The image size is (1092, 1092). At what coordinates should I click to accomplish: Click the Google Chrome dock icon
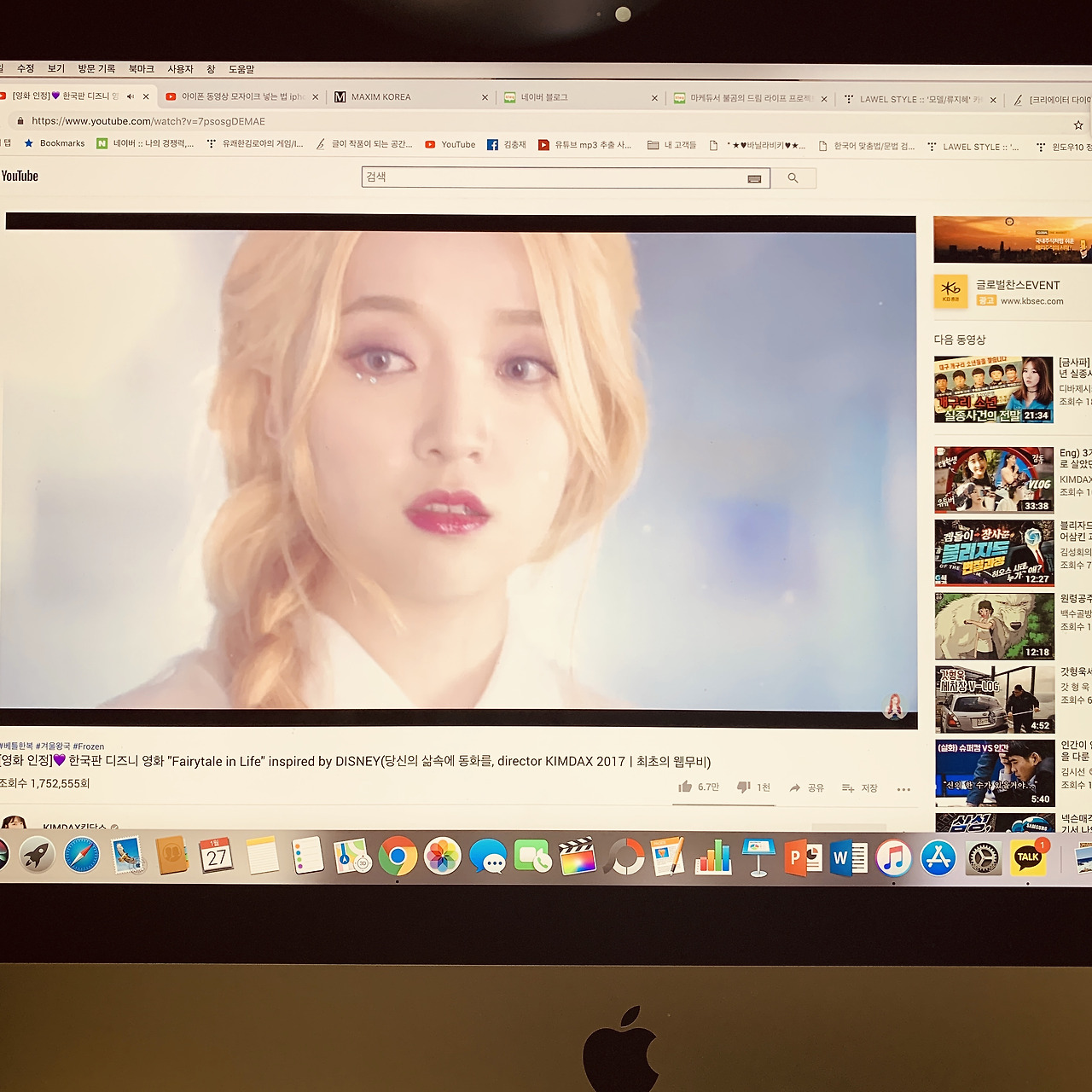[398, 857]
